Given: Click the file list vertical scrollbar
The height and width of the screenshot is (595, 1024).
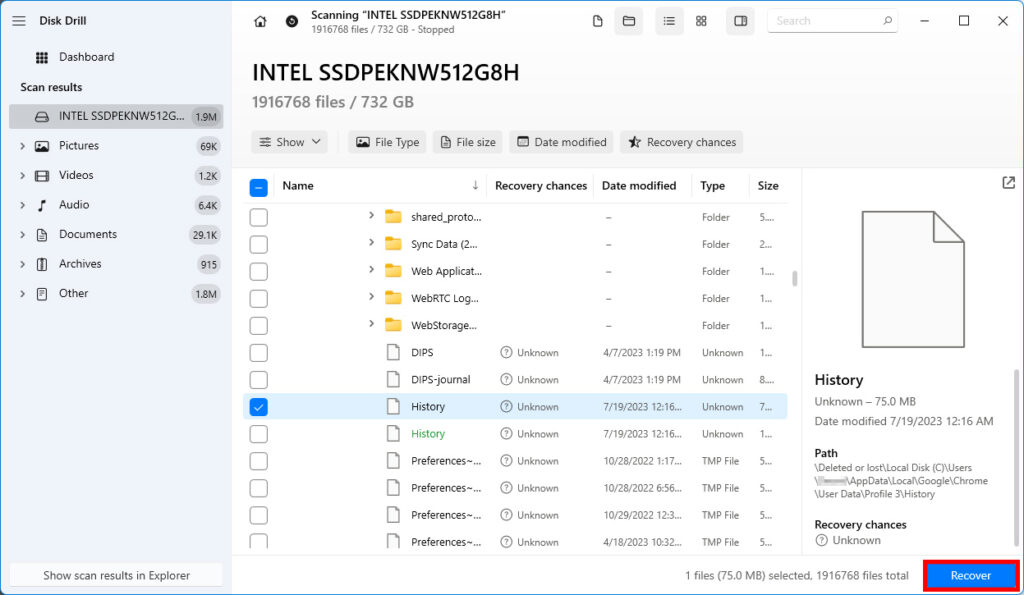Looking at the screenshot, I should coord(795,279).
